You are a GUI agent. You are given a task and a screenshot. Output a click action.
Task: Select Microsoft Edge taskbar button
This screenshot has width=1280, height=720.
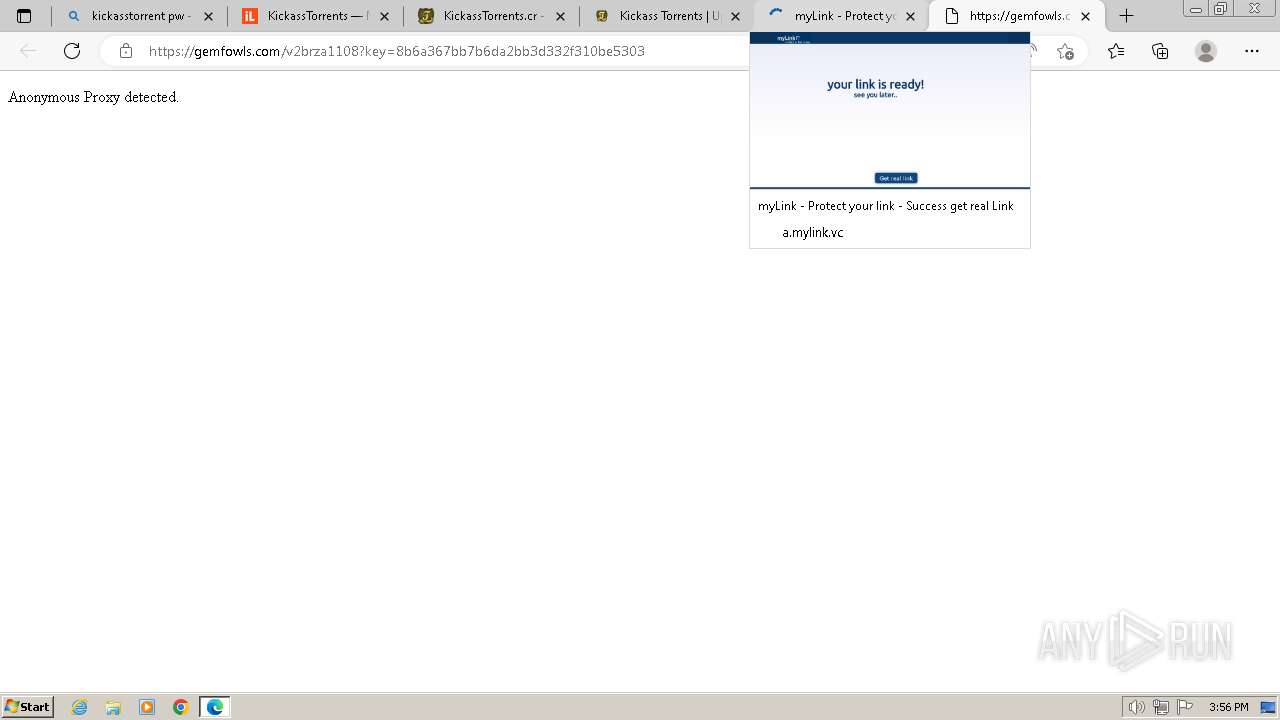point(215,707)
